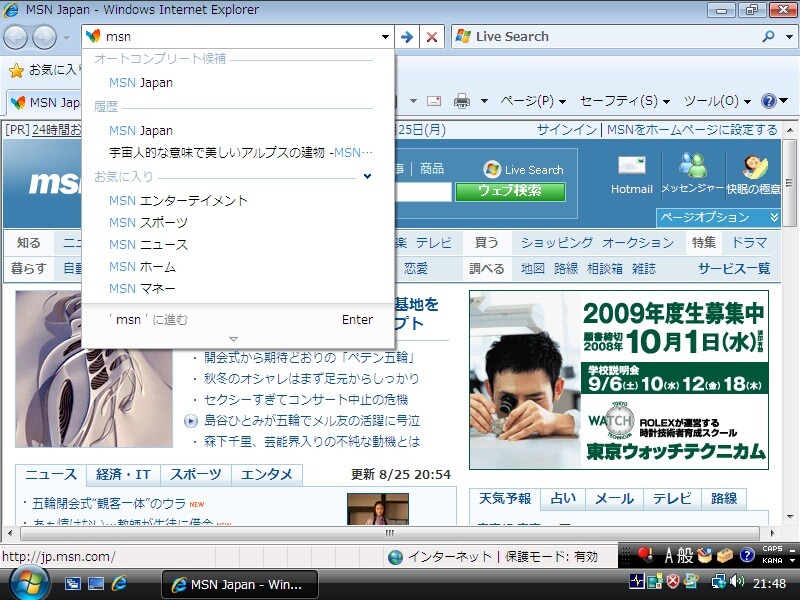Screen dimensions: 800x600
Task: Click the Live Search magnifier icon
Action: [x=768, y=36]
